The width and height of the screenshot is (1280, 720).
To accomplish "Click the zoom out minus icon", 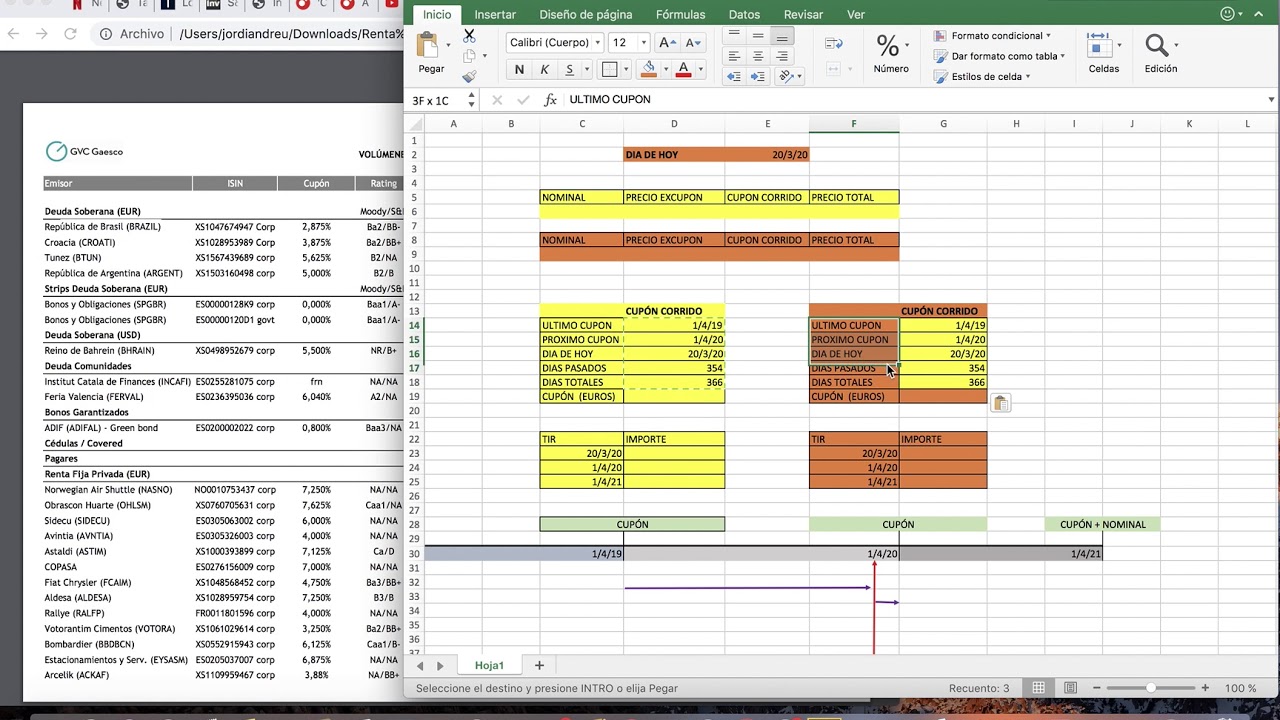I will coord(1099,688).
